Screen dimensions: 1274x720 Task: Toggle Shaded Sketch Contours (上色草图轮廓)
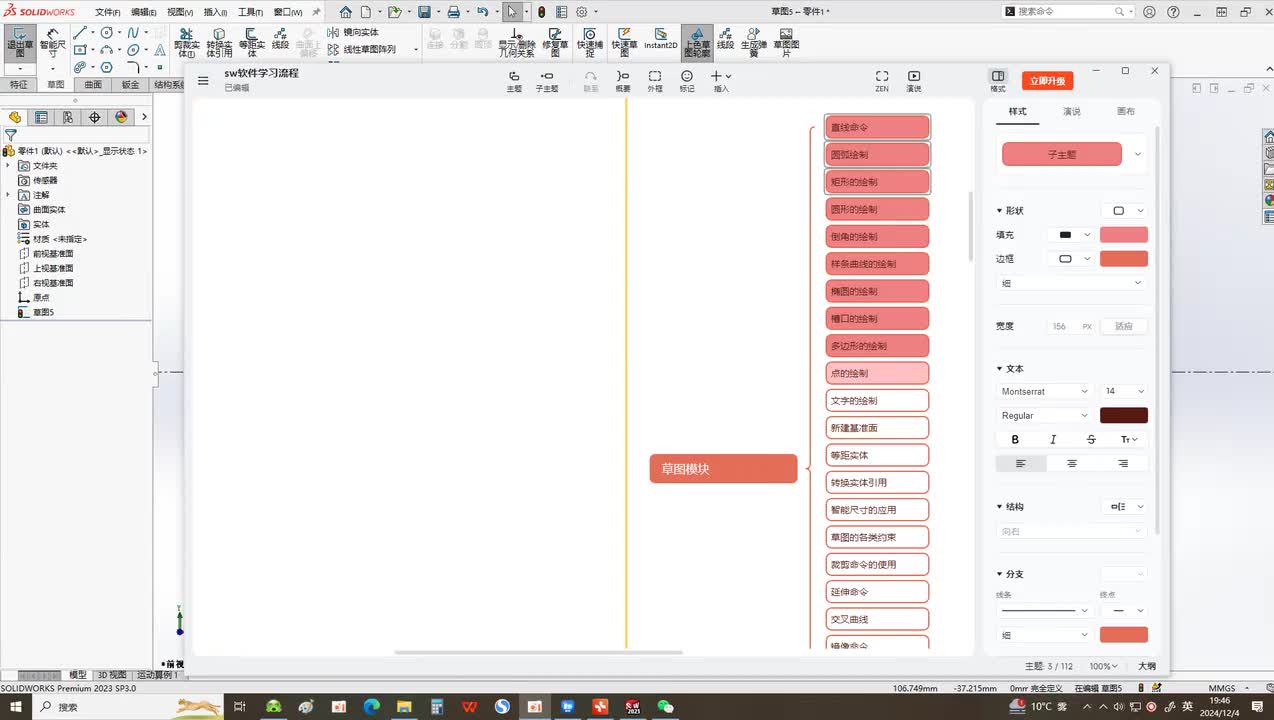tap(697, 42)
